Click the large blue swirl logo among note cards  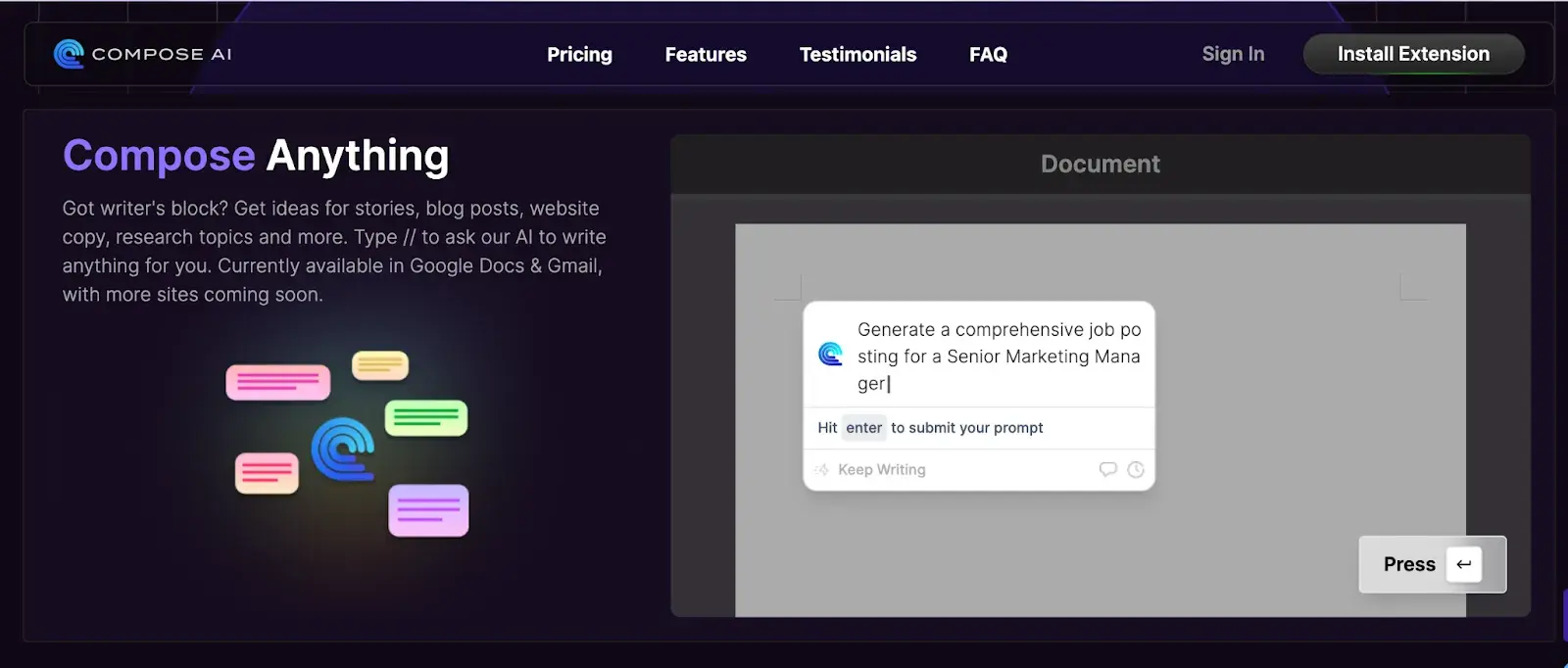[x=343, y=450]
